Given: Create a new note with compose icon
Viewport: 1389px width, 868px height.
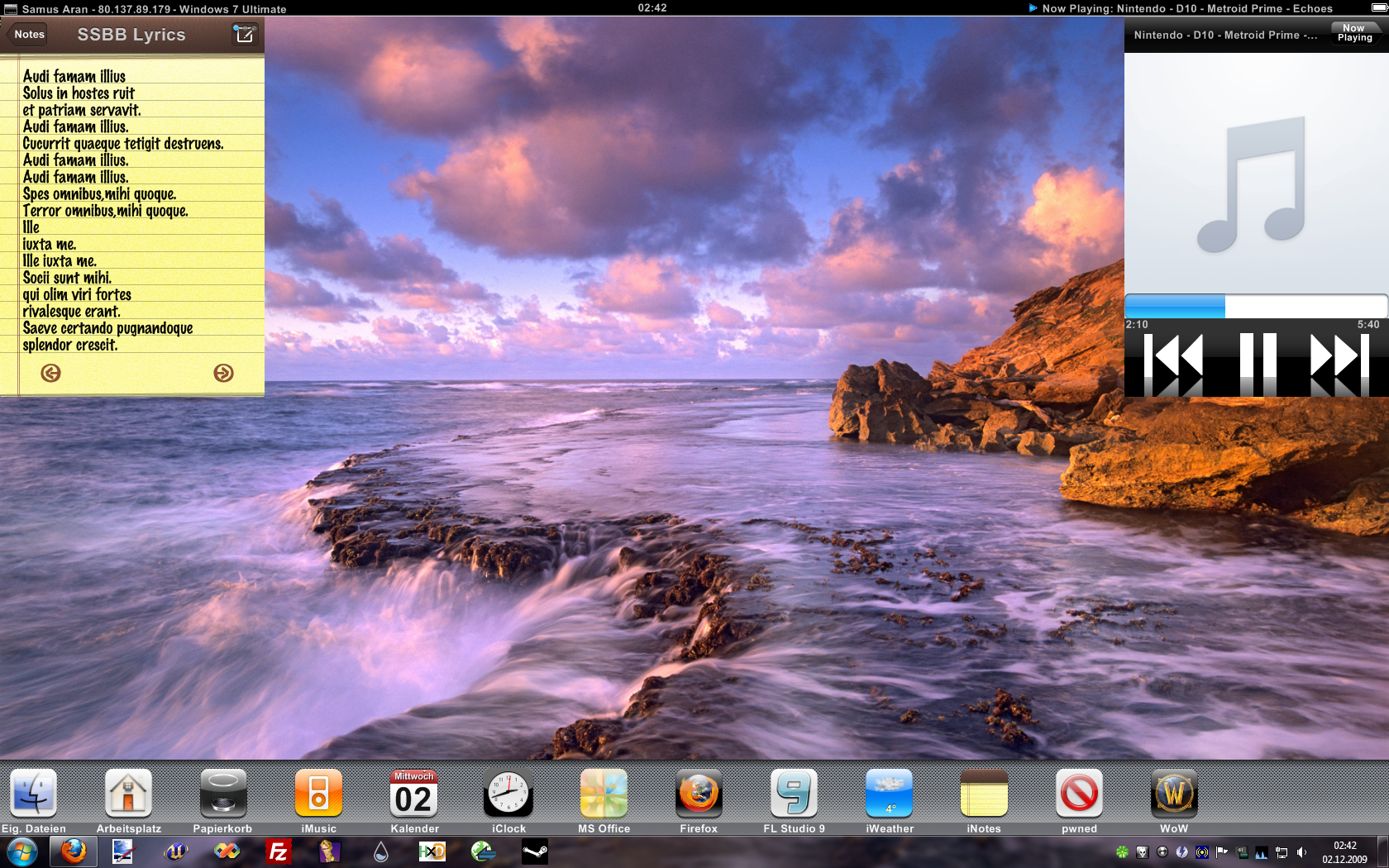Looking at the screenshot, I should [x=245, y=34].
